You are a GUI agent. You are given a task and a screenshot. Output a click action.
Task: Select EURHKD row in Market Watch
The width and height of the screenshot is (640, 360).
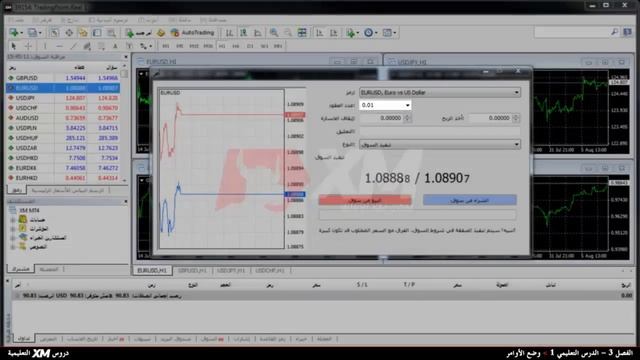click(x=63, y=178)
